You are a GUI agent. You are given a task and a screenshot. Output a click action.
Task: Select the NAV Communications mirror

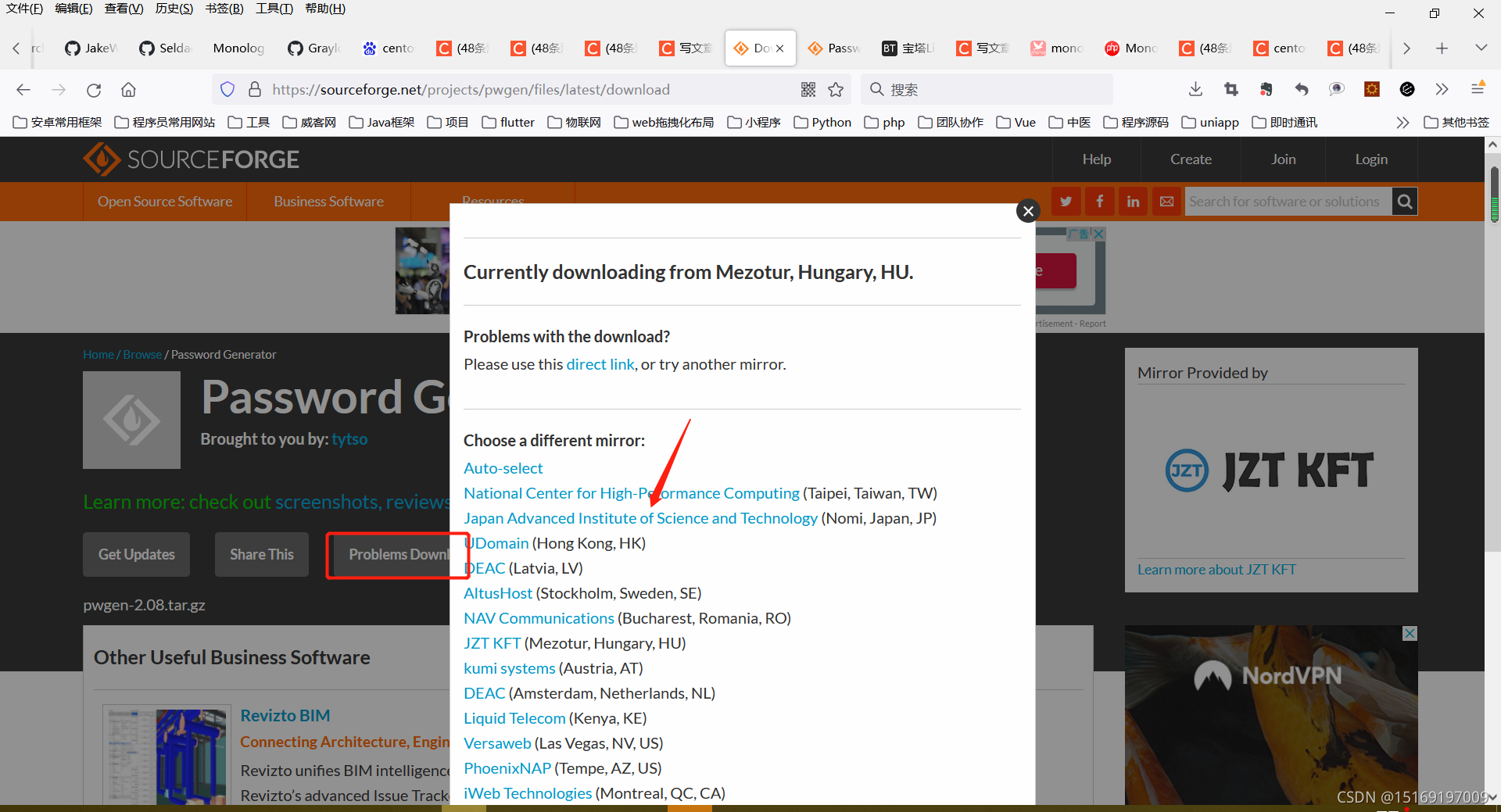click(x=539, y=618)
